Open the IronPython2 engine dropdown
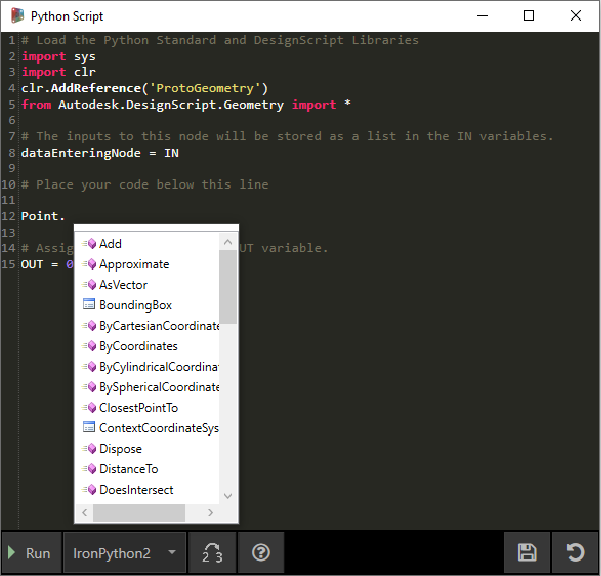This screenshot has width=601, height=576. click(x=123, y=552)
